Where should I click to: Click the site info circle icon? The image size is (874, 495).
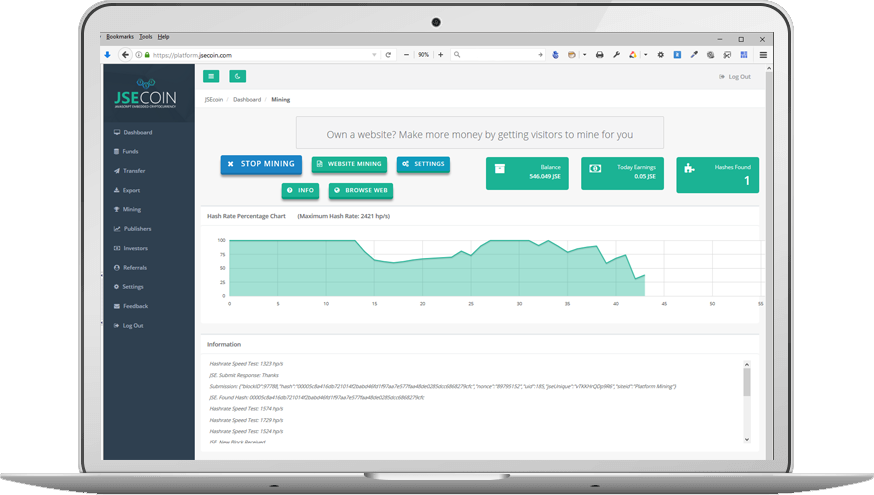click(x=139, y=55)
